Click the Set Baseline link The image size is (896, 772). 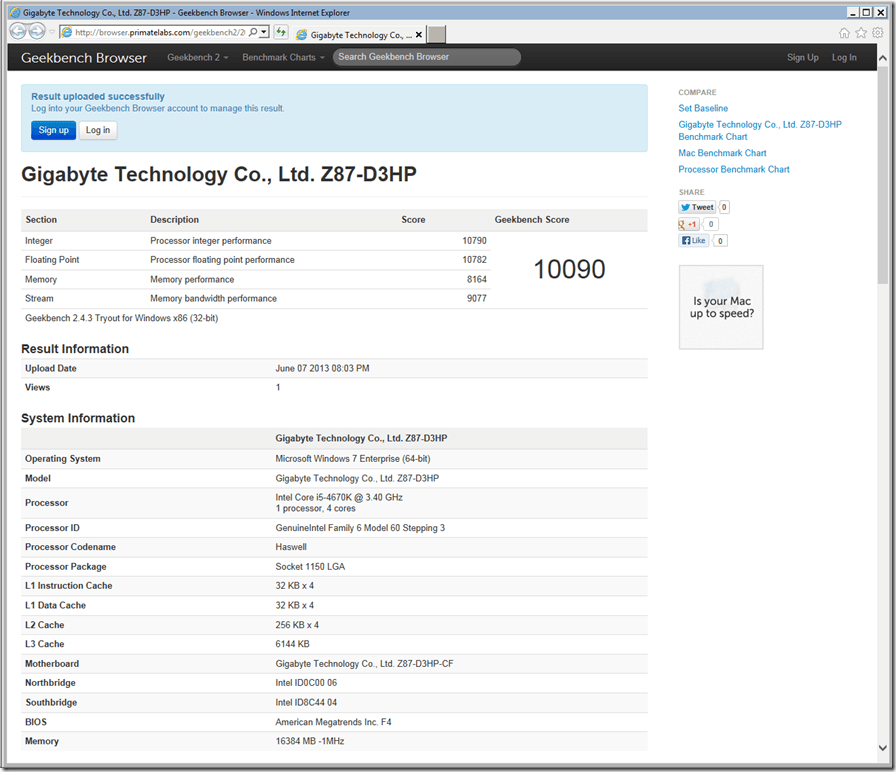[x=703, y=108]
